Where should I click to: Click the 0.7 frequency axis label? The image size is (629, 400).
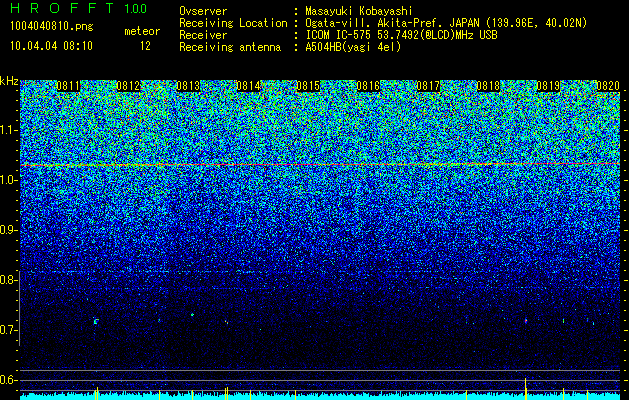click(6, 330)
